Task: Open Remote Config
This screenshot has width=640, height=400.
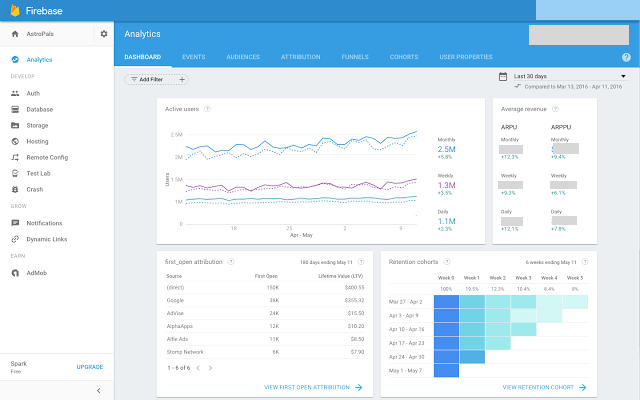Action: (46, 157)
